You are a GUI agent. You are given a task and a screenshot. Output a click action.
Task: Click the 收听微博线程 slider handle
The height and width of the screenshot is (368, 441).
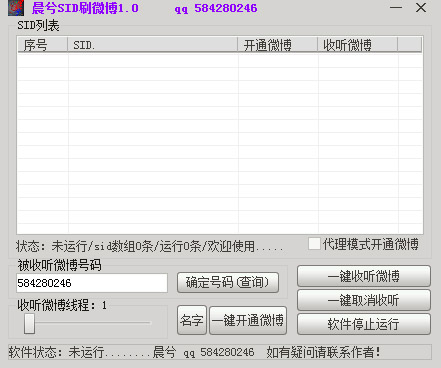[x=29, y=323]
